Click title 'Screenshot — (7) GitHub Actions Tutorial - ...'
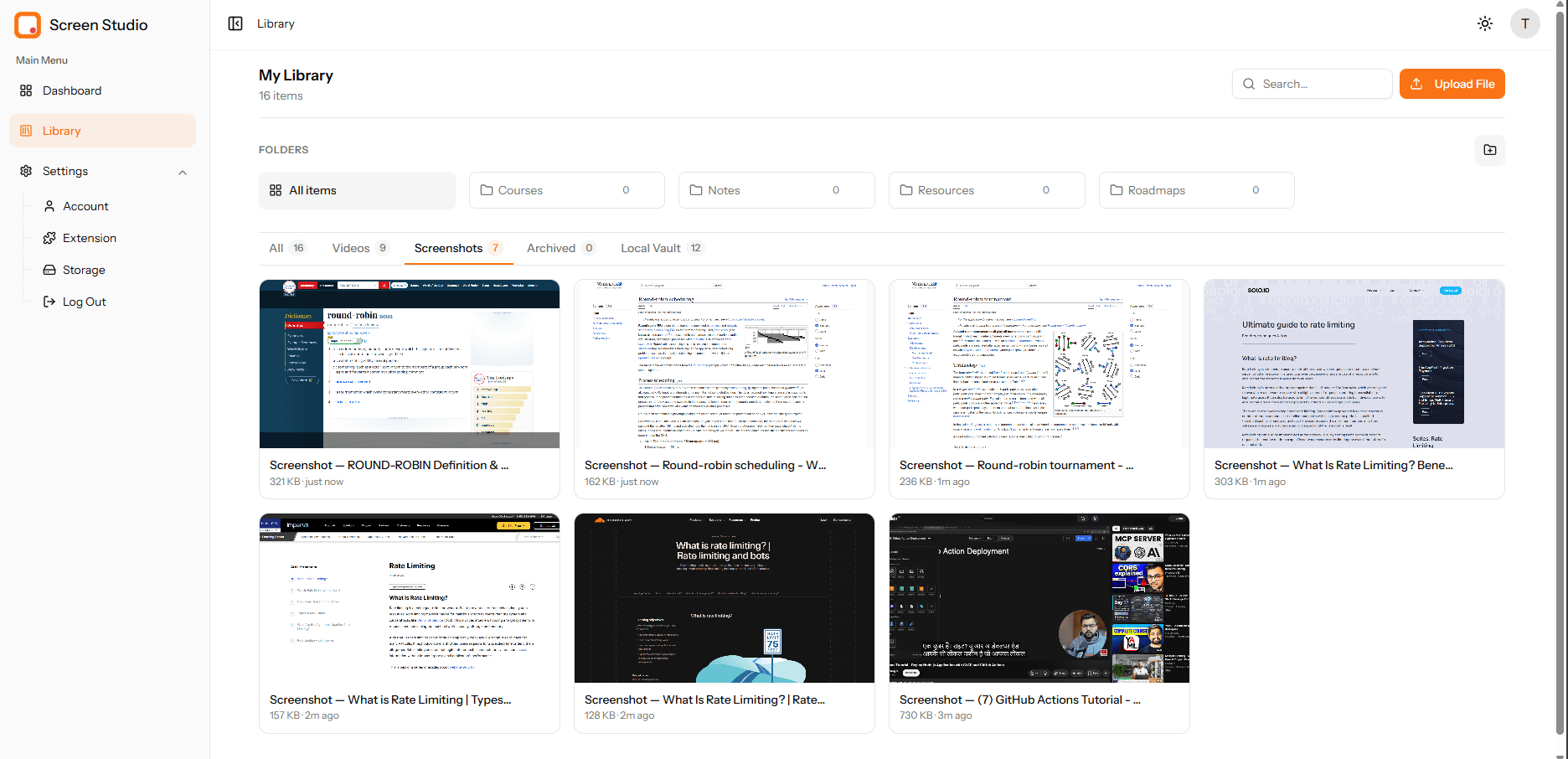Image resolution: width=1568 pixels, height=759 pixels. pos(1020,700)
